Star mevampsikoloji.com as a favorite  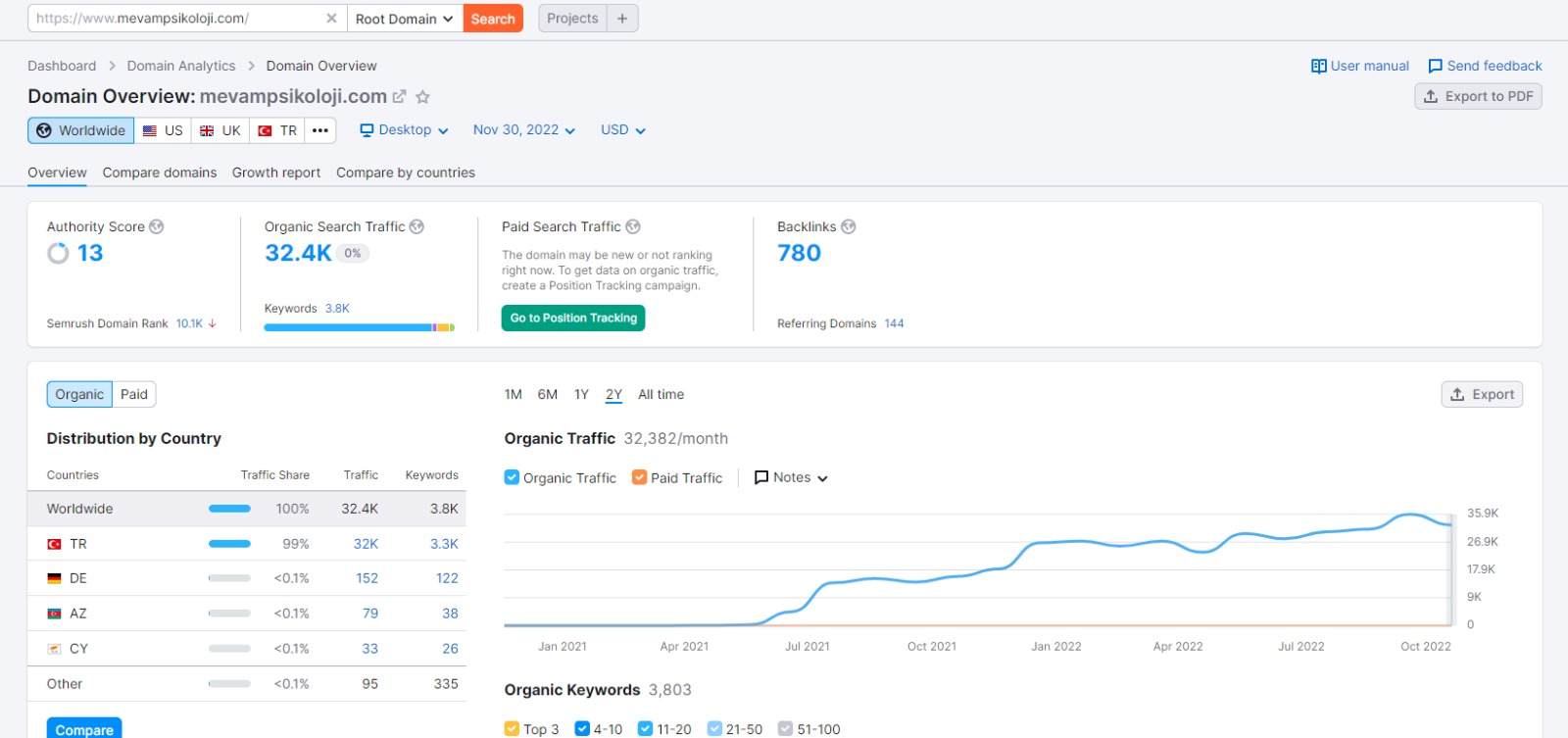click(x=422, y=97)
